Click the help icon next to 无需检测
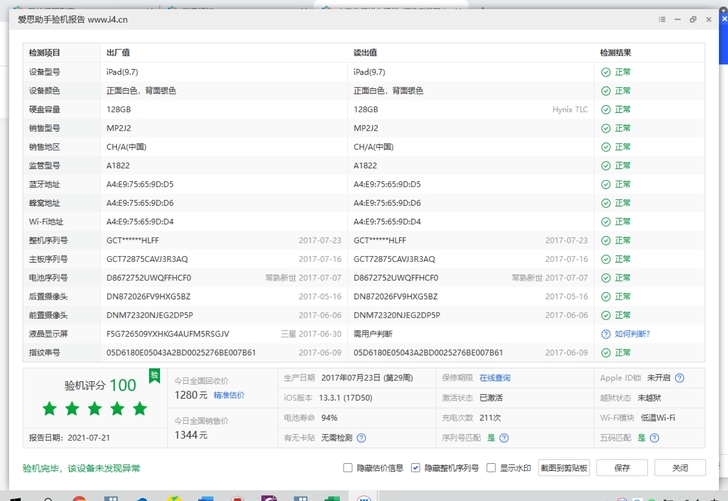This screenshot has height=501, width=728. click(x=361, y=438)
